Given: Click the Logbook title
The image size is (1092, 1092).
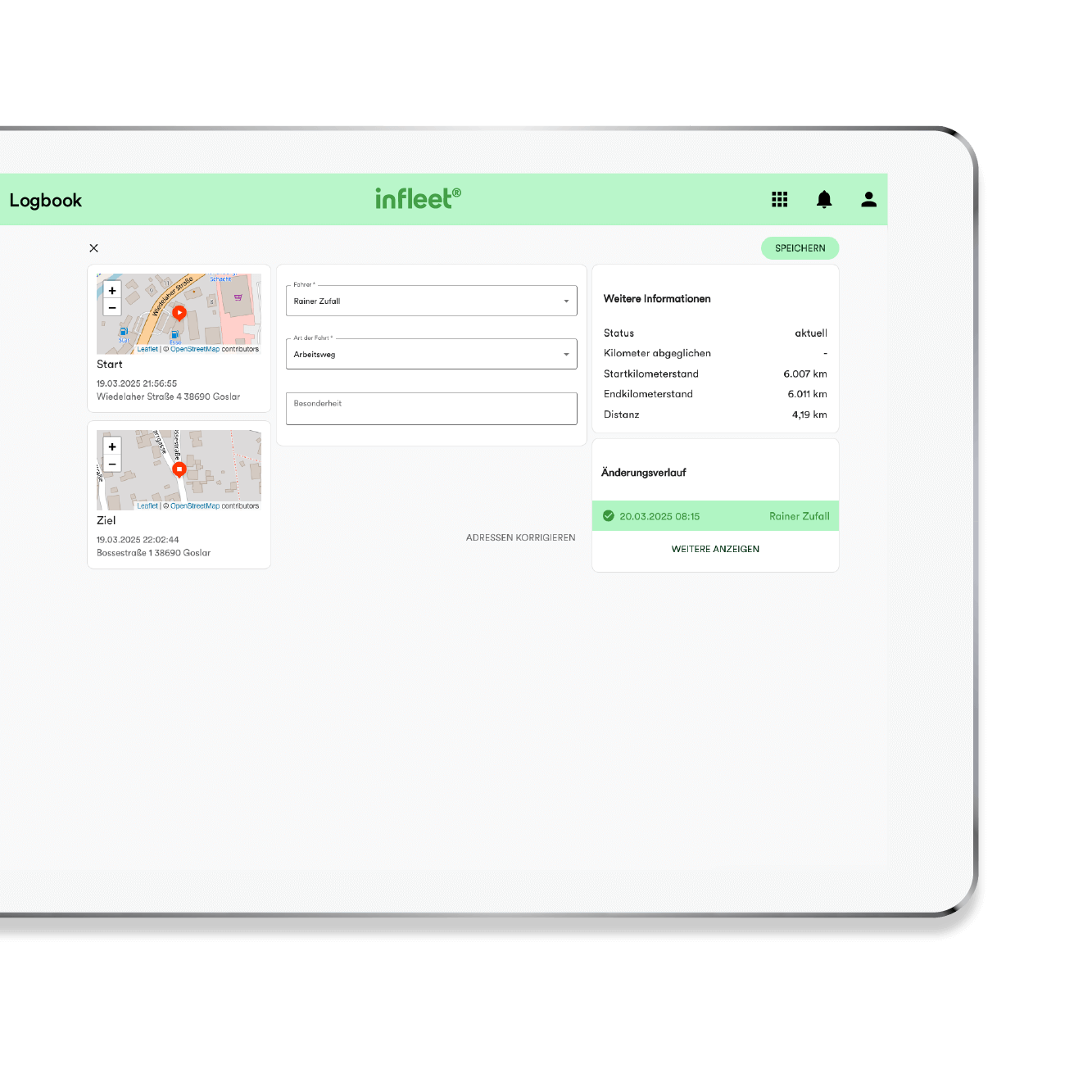Looking at the screenshot, I should coord(46,201).
